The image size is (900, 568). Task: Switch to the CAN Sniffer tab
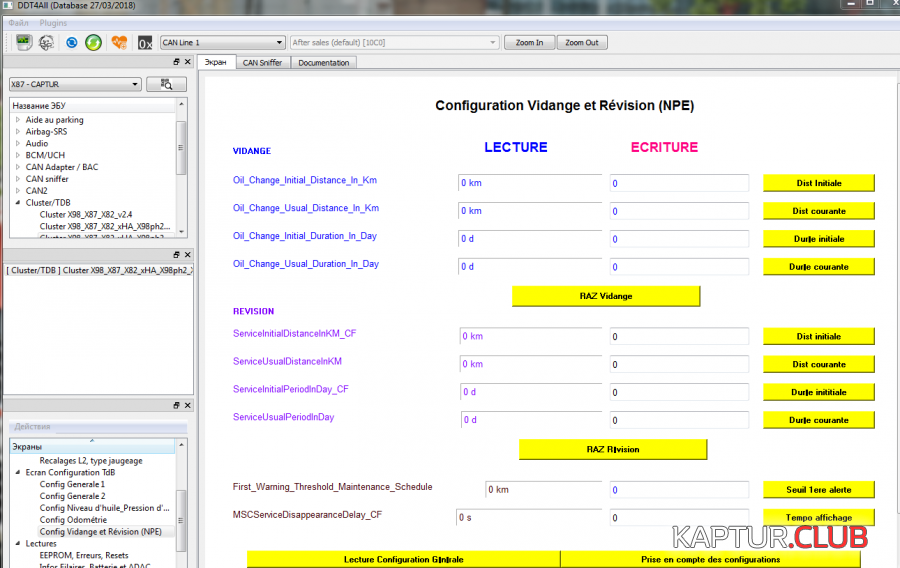coord(262,63)
